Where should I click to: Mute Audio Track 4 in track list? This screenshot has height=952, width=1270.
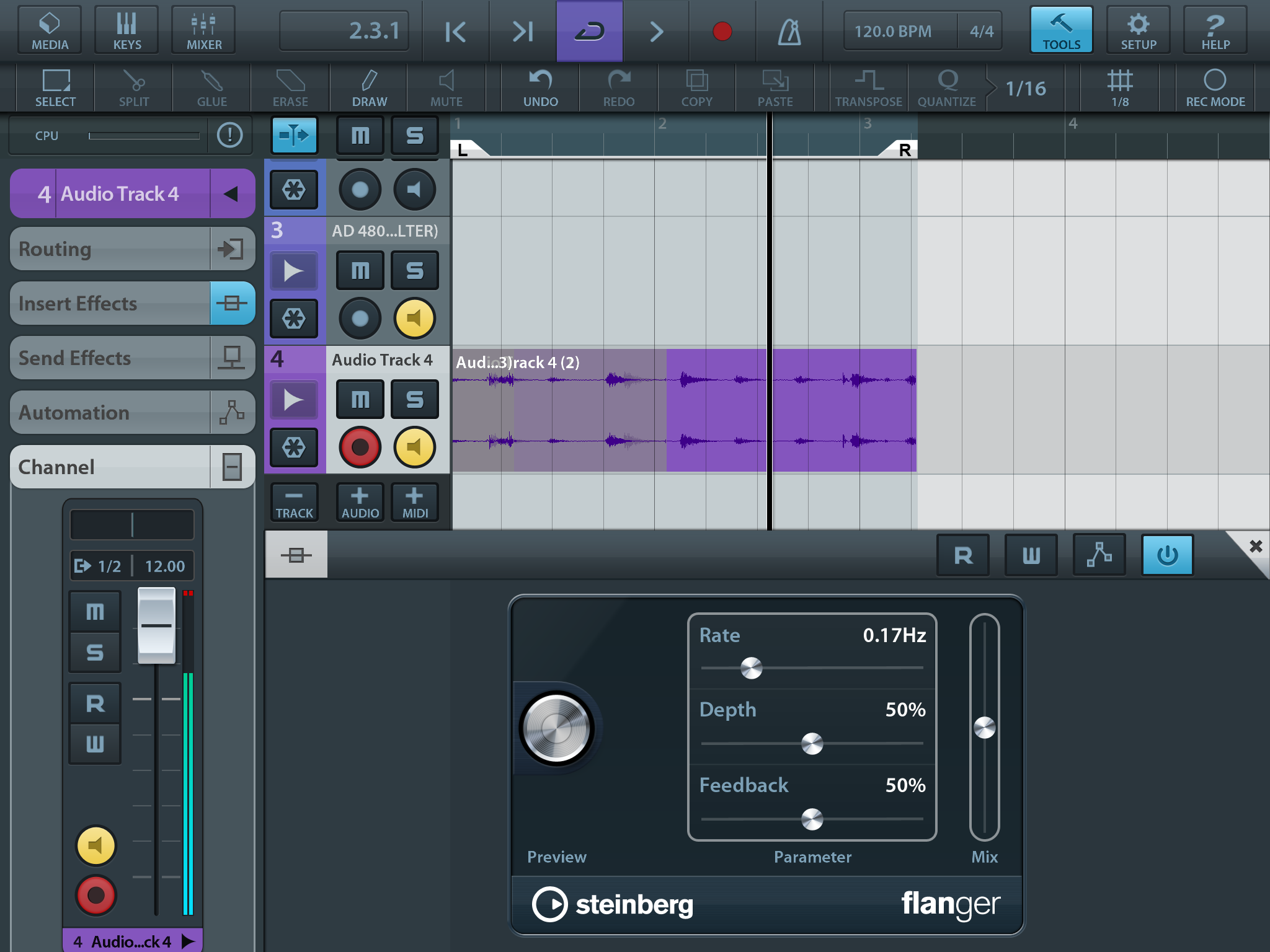[x=360, y=399]
